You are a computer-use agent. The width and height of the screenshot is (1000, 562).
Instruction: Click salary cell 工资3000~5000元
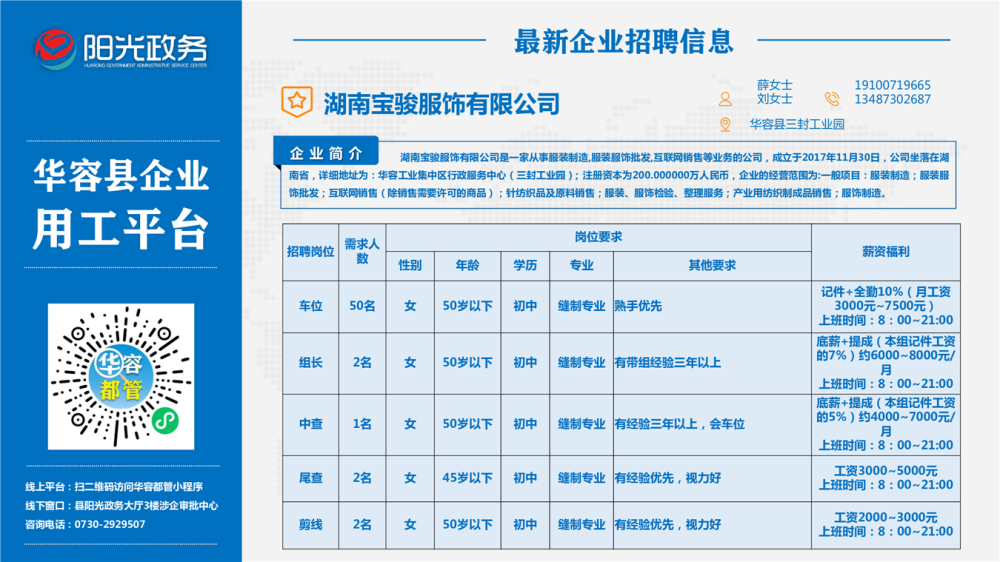click(886, 478)
